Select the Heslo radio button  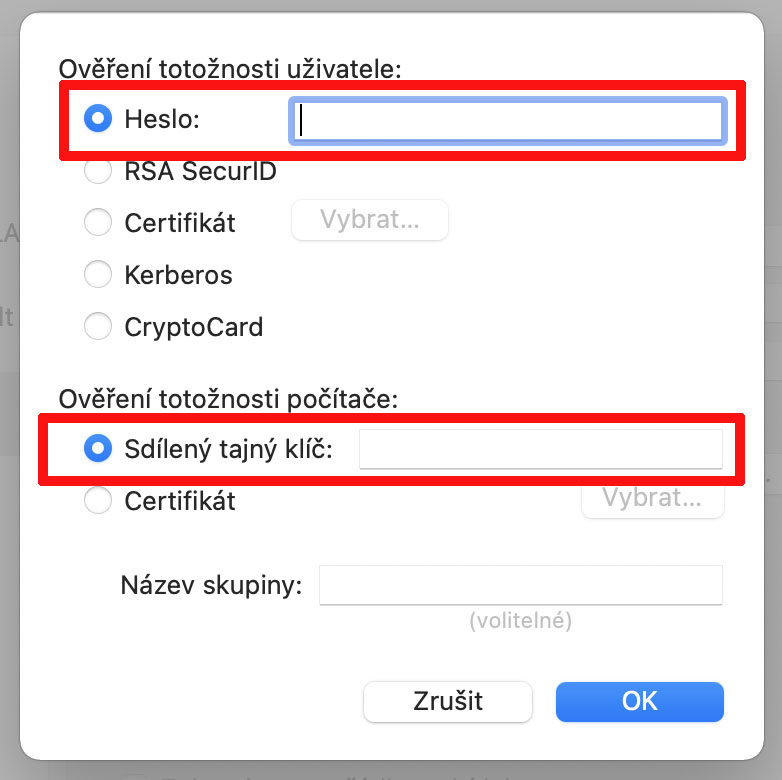point(98,119)
